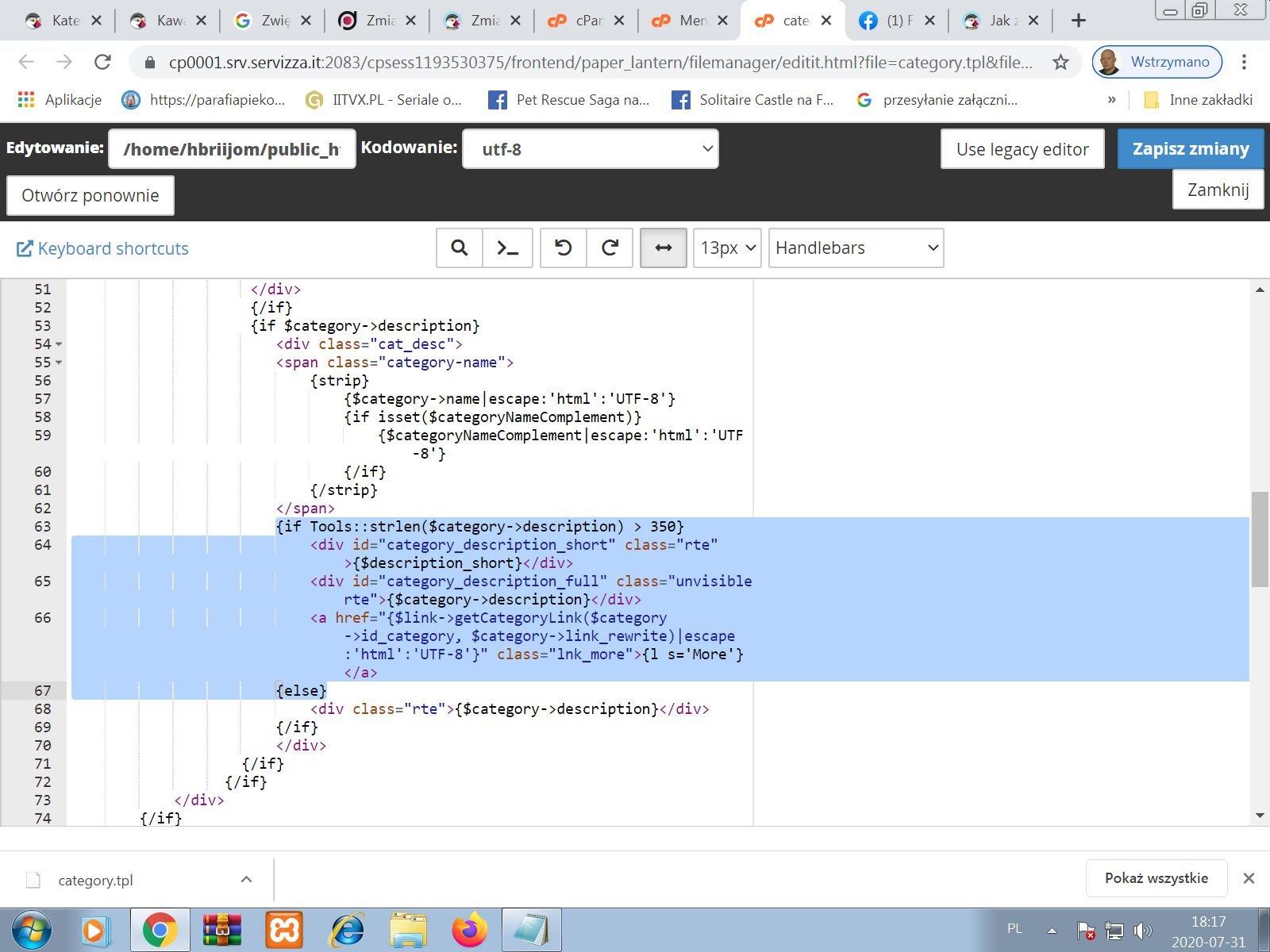
Task: Bookmark this page with the star icon
Action: point(1060,62)
